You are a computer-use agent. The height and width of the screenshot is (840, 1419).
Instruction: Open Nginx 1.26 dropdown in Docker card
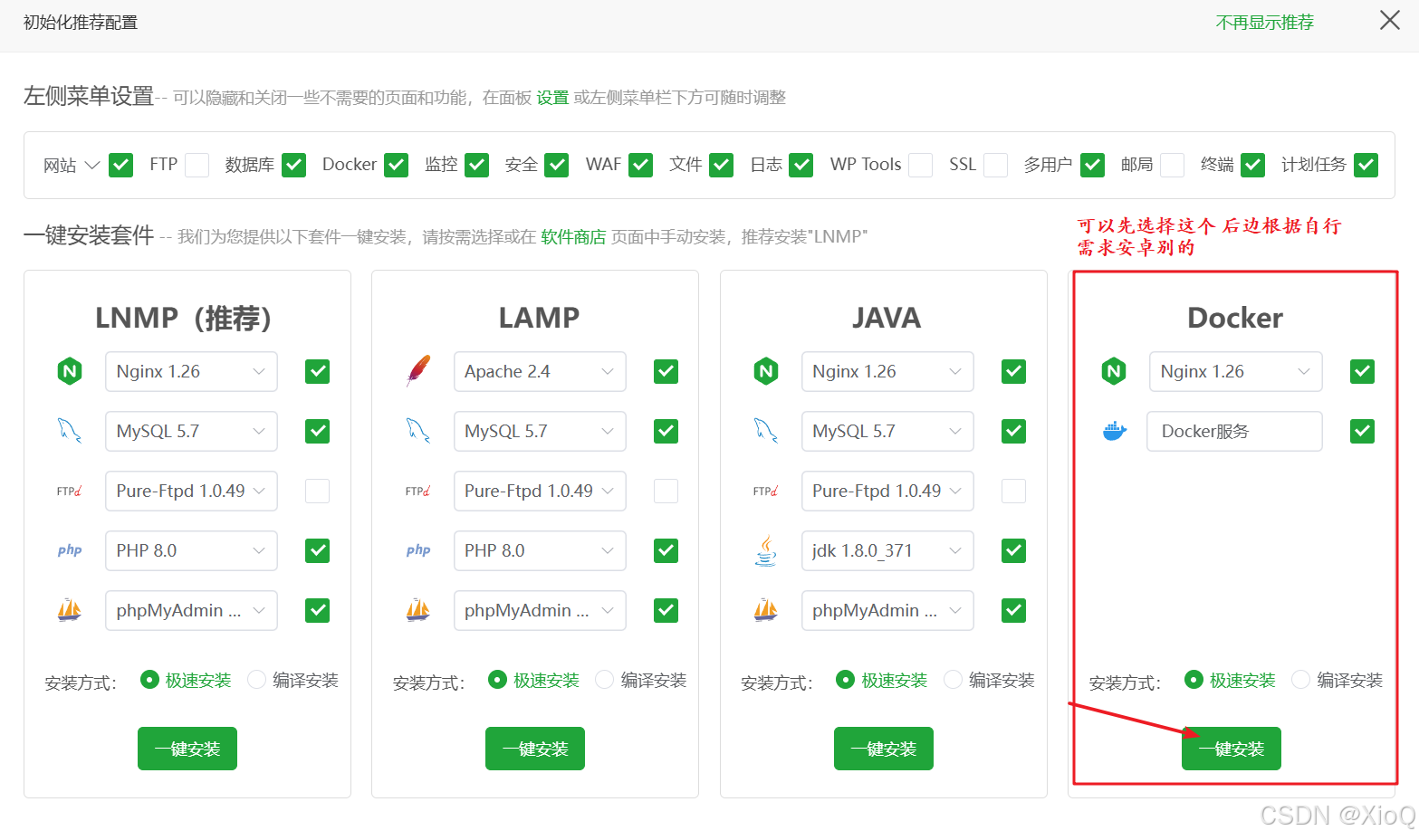pos(1235,371)
